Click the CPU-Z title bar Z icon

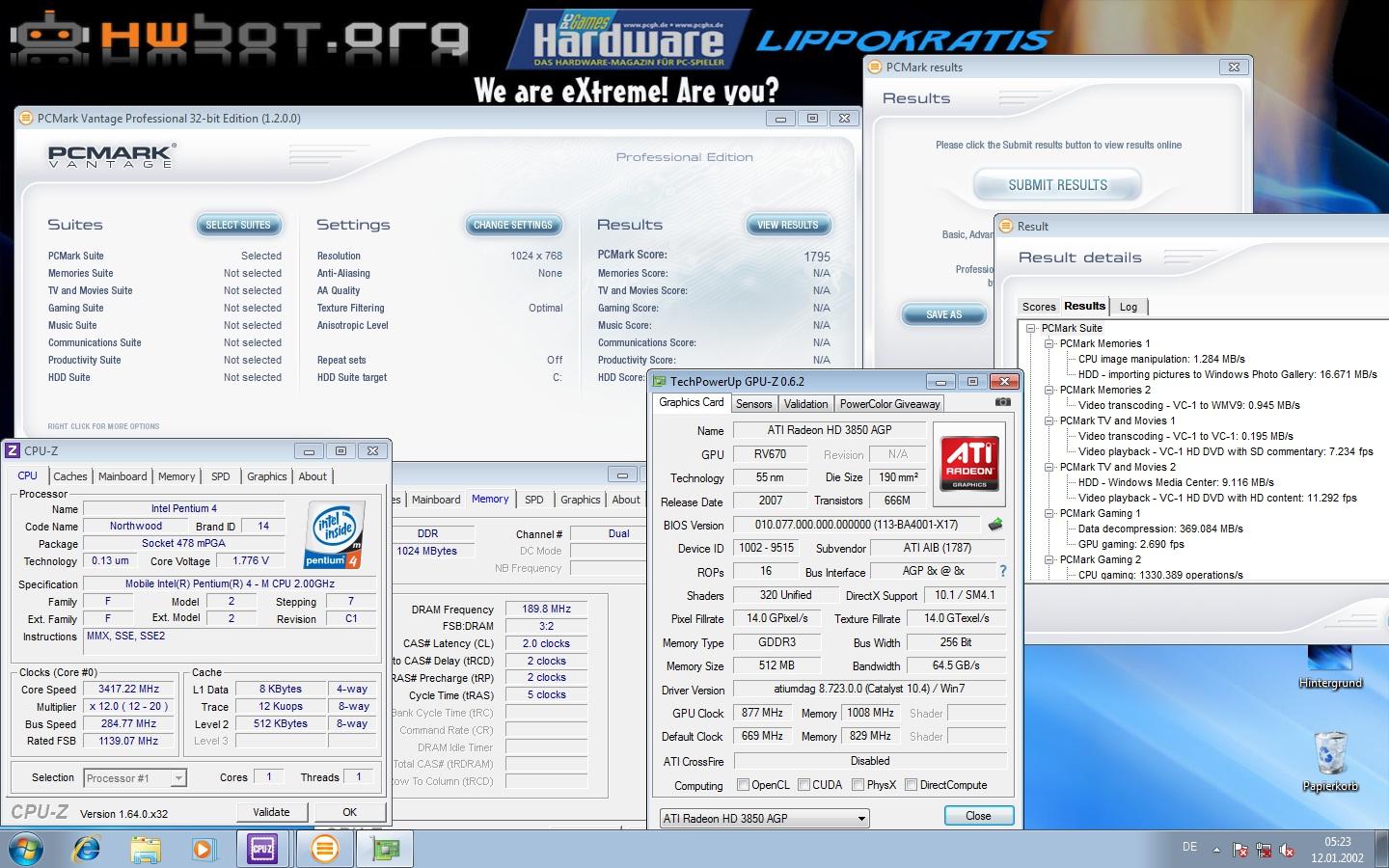point(13,450)
